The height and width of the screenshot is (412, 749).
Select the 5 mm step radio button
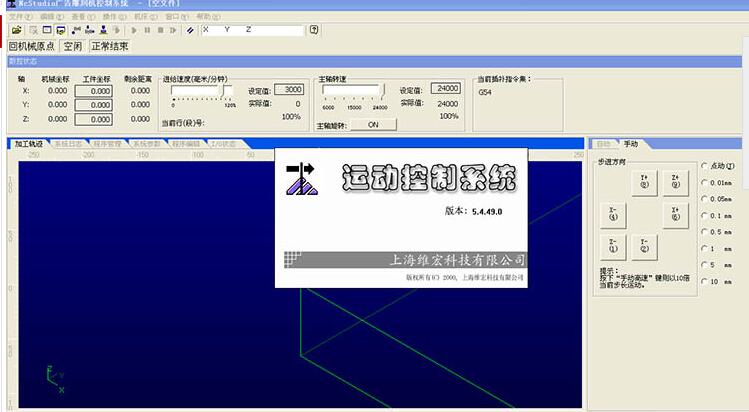tap(705, 265)
